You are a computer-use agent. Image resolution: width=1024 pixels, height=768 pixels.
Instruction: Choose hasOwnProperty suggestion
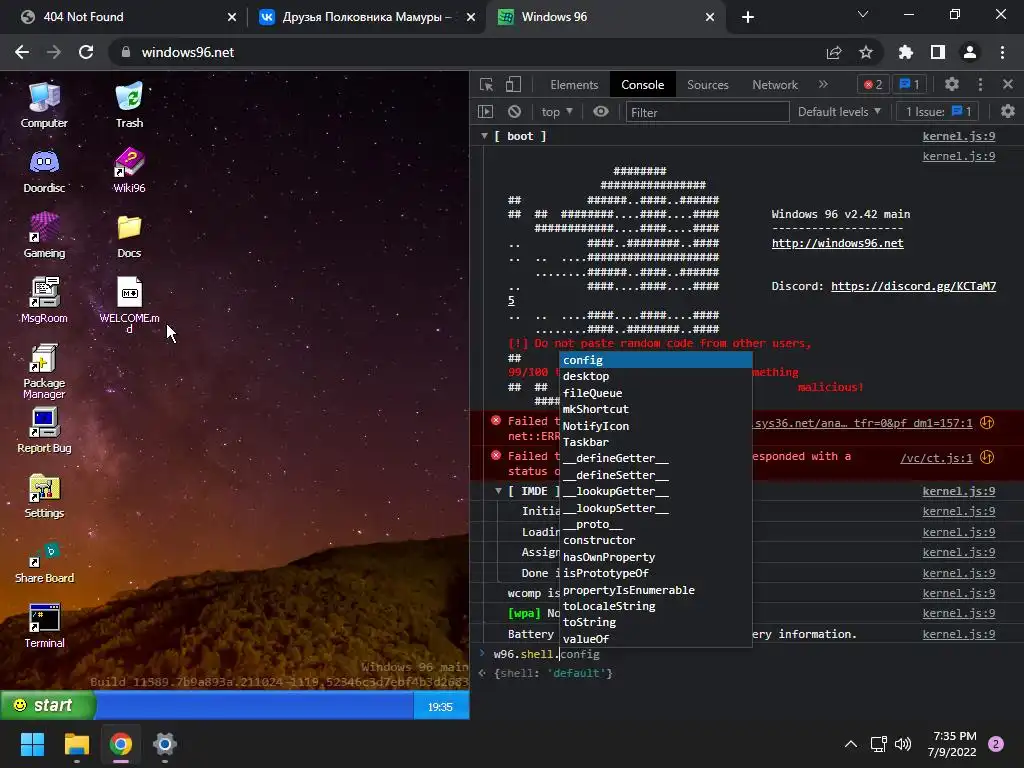point(656,557)
